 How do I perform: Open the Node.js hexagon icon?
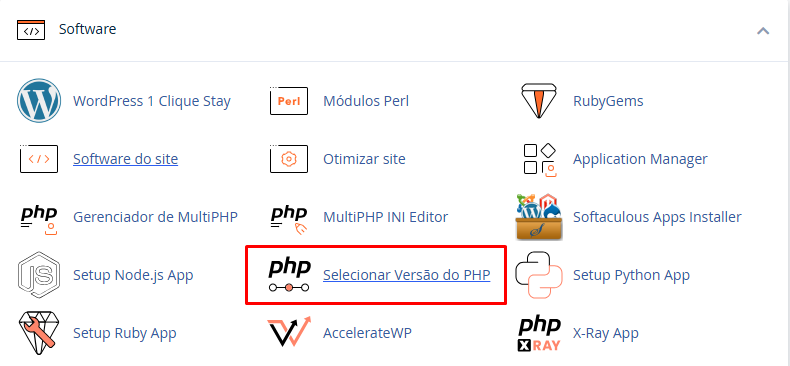click(x=39, y=275)
